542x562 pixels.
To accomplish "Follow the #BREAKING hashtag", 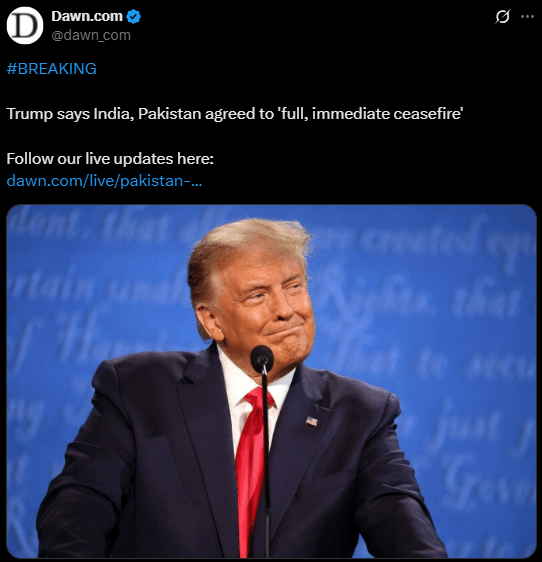I will click(x=52, y=68).
